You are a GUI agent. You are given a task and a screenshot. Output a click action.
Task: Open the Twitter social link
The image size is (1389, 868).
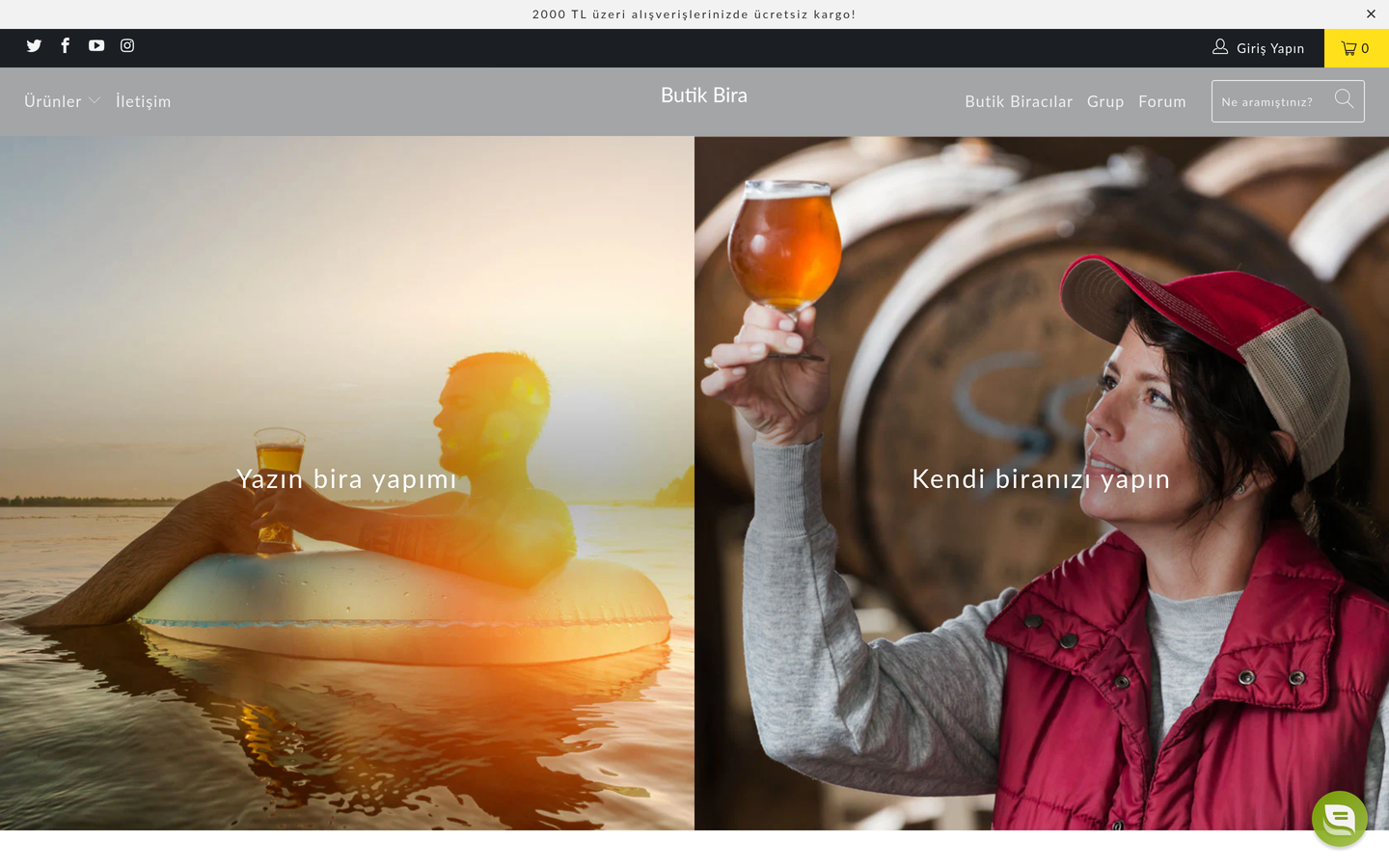[x=34, y=45]
